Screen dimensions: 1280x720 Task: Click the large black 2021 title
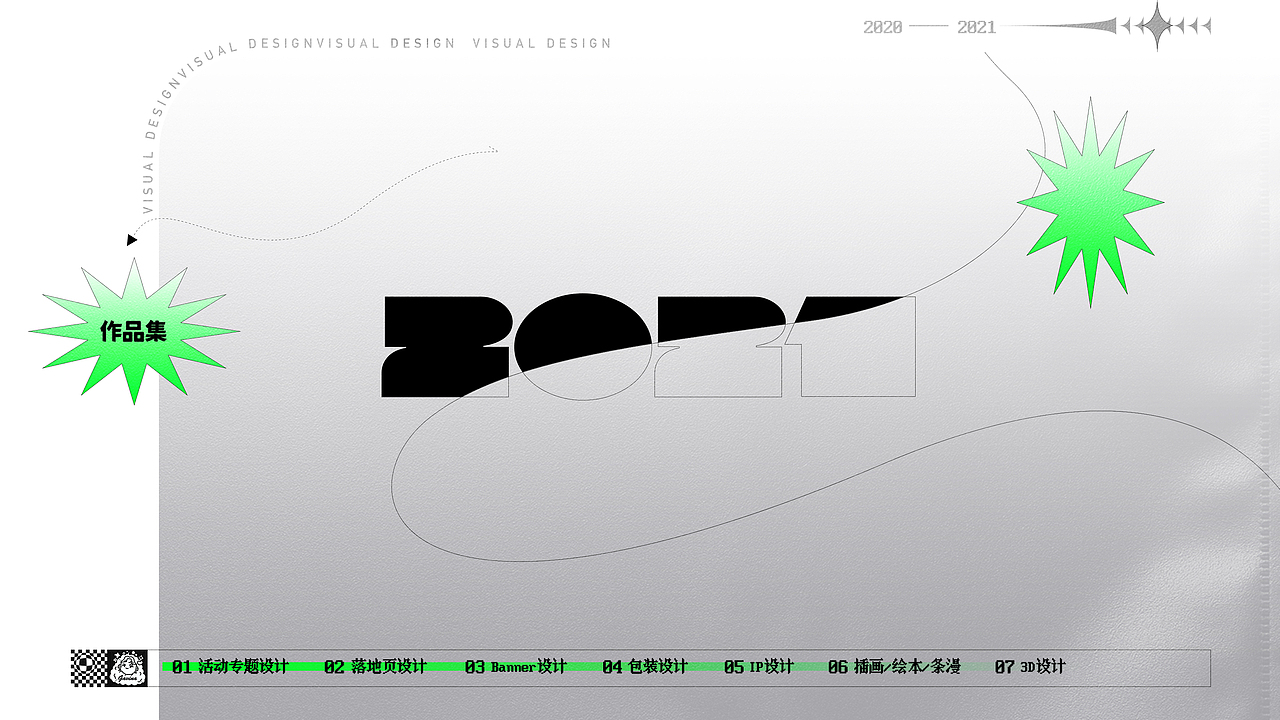(649, 346)
